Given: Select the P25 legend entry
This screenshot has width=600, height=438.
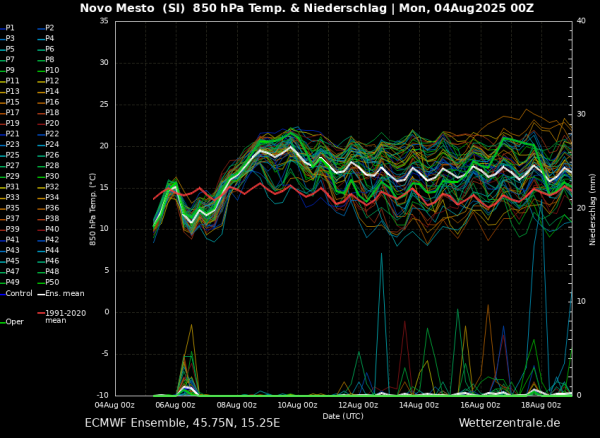Looking at the screenshot, I should 12,155.
